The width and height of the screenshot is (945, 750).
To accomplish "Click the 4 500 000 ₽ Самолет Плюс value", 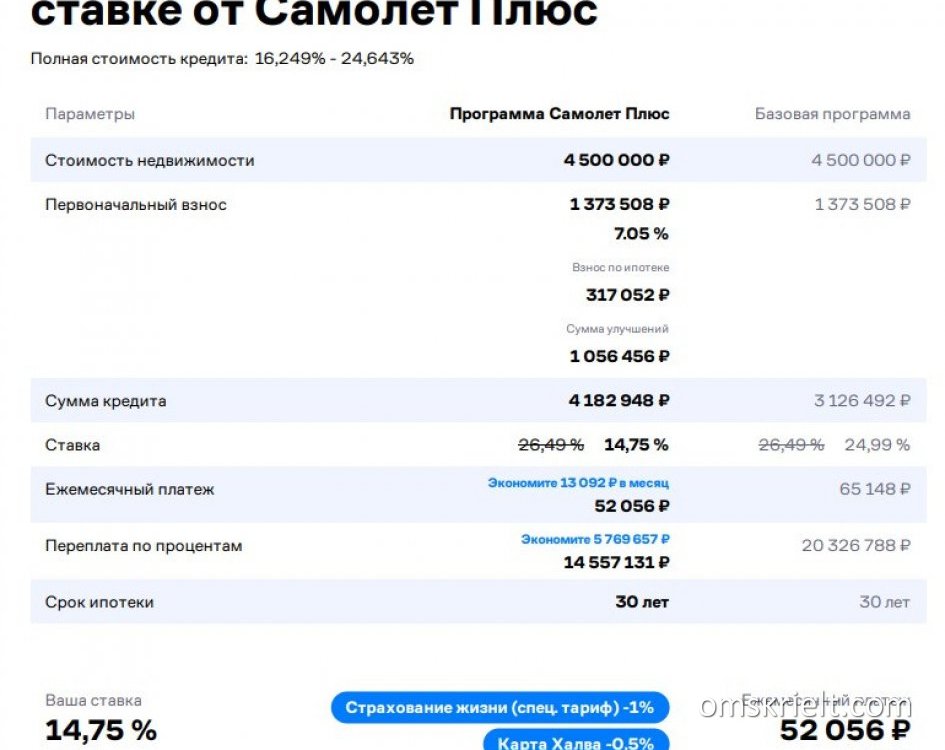I will (617, 160).
